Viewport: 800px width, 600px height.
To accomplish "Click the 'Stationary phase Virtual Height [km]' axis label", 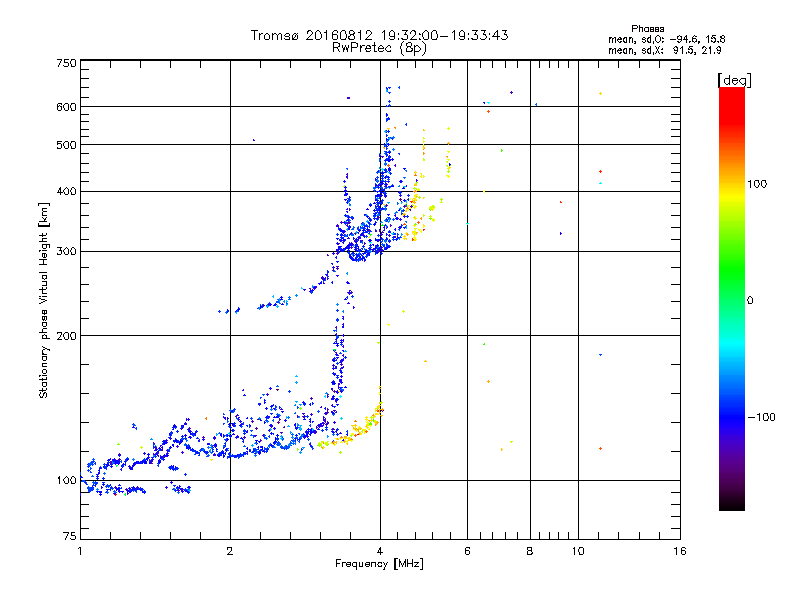I will [44, 301].
